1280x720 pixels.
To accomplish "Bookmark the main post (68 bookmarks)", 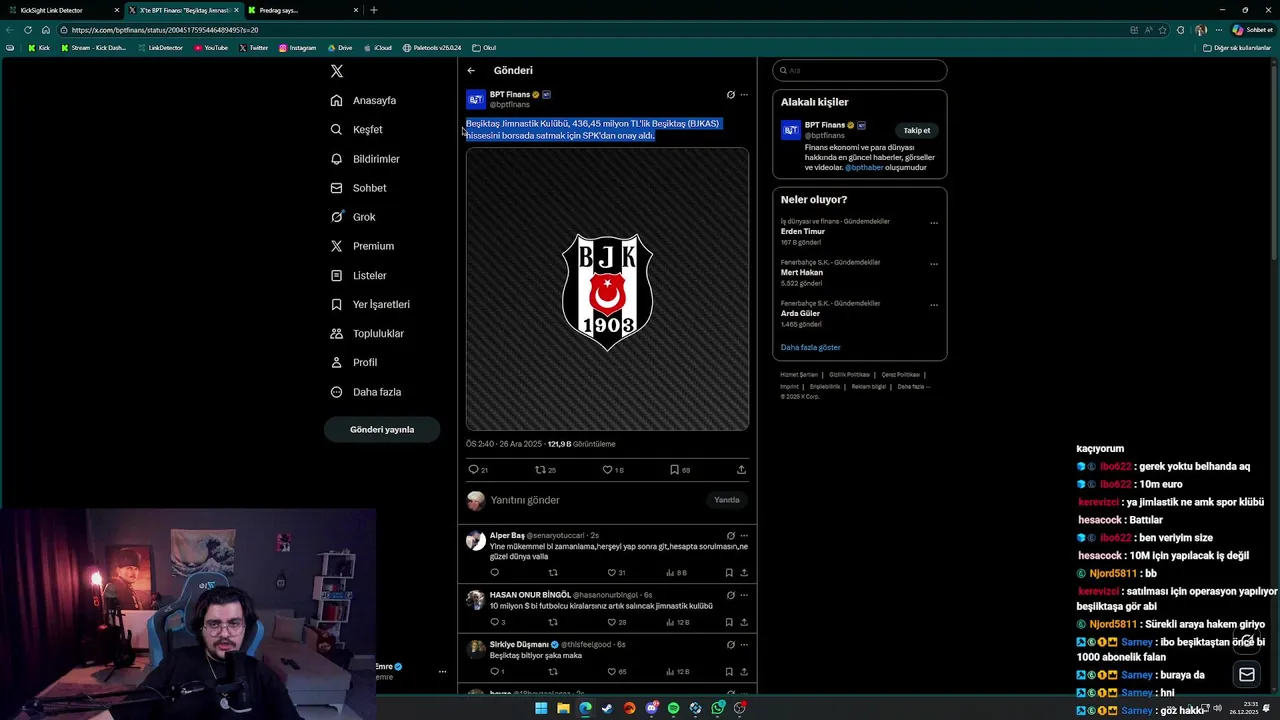I will point(680,469).
